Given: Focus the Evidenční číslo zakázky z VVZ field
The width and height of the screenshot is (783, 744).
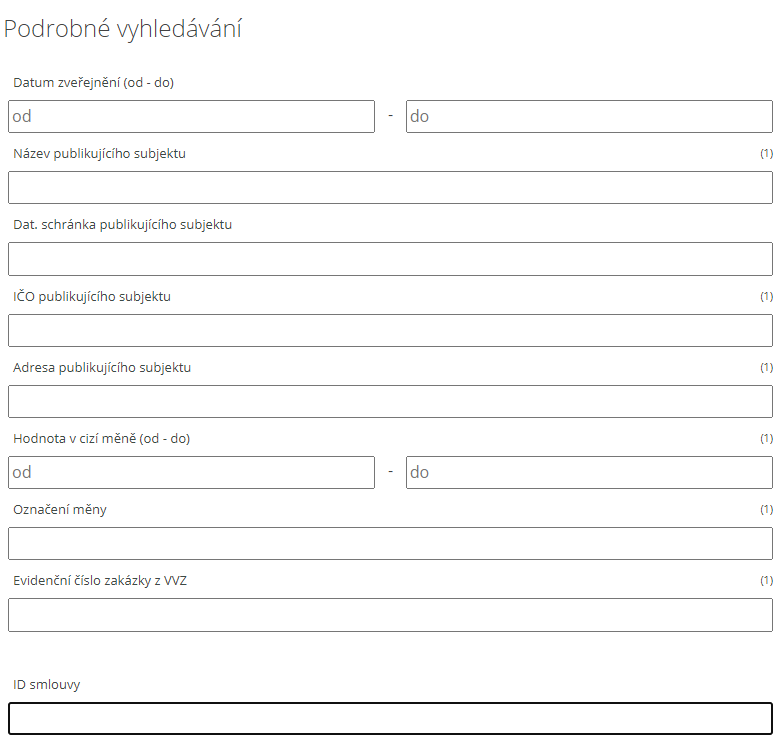Looking at the screenshot, I should pos(390,615).
